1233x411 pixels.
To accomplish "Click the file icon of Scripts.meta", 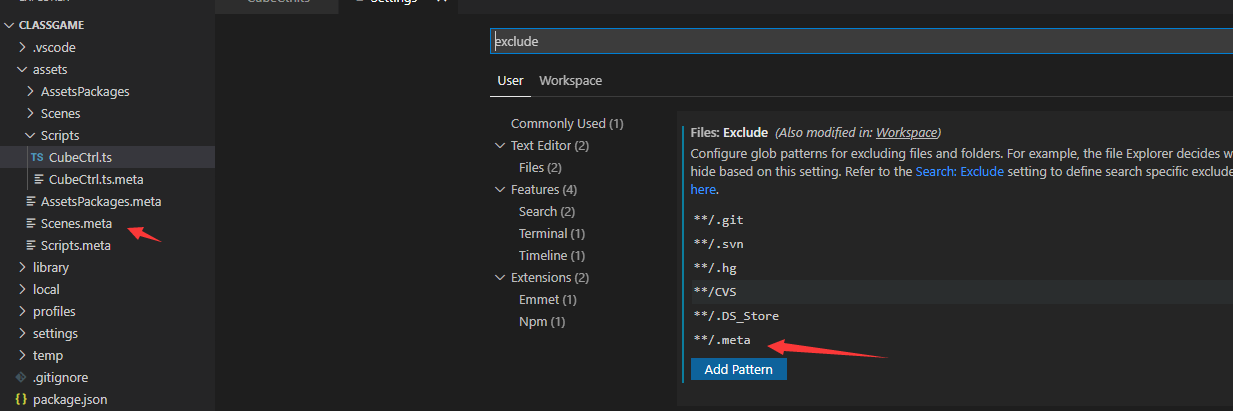I will tap(31, 245).
